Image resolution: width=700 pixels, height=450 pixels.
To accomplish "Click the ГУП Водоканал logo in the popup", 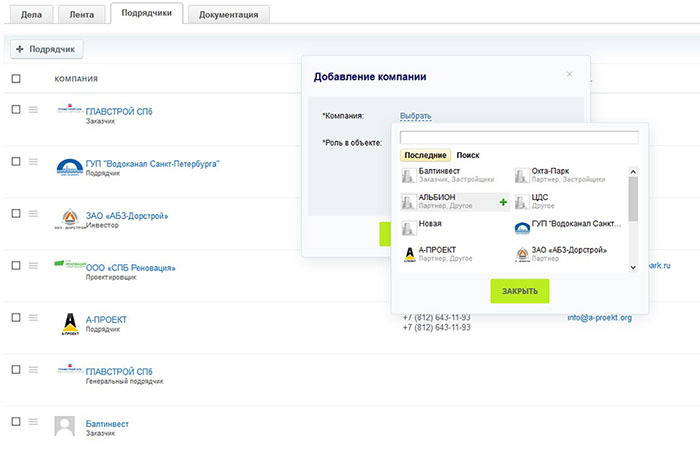I will tap(521, 228).
